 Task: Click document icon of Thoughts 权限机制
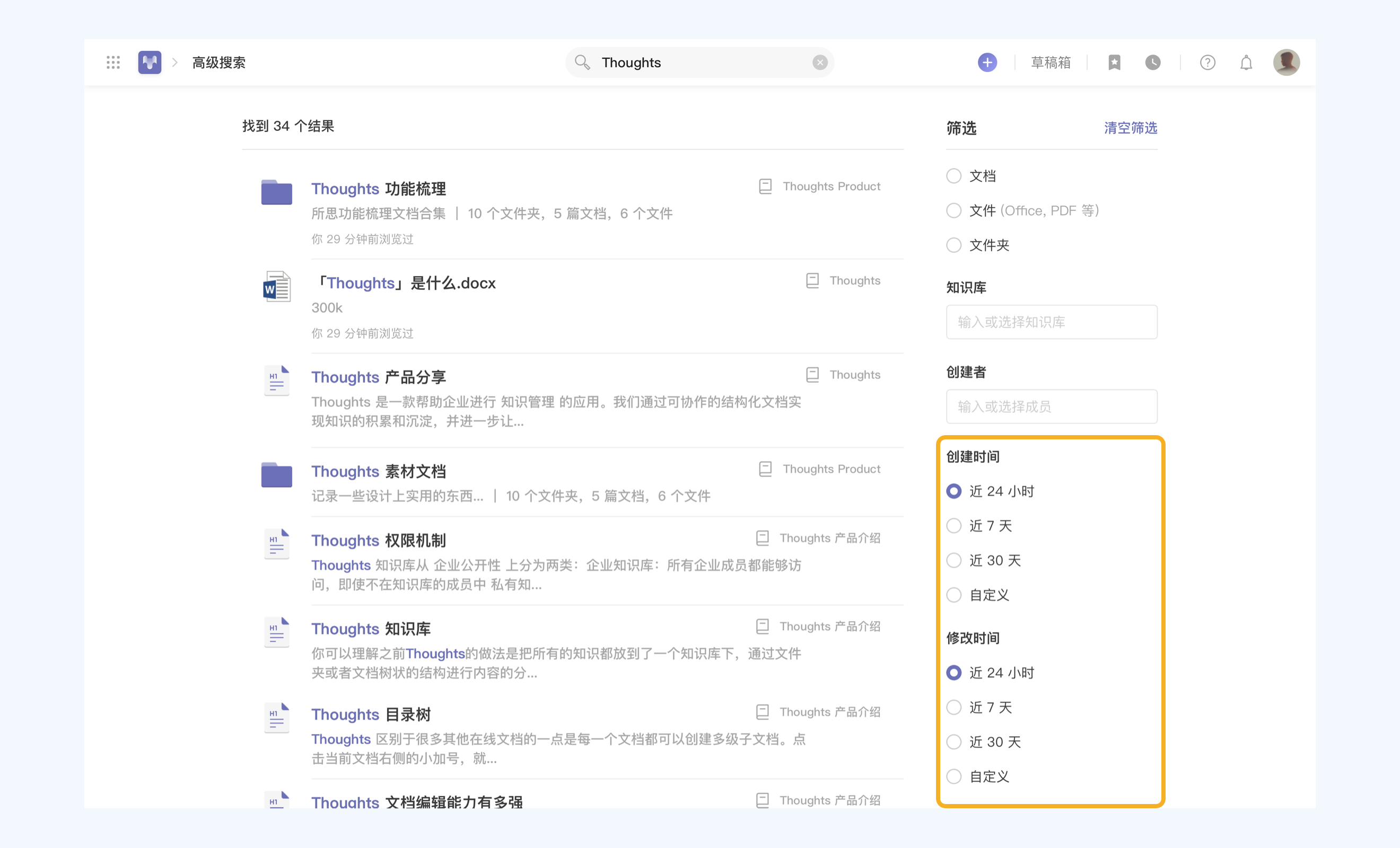[277, 544]
